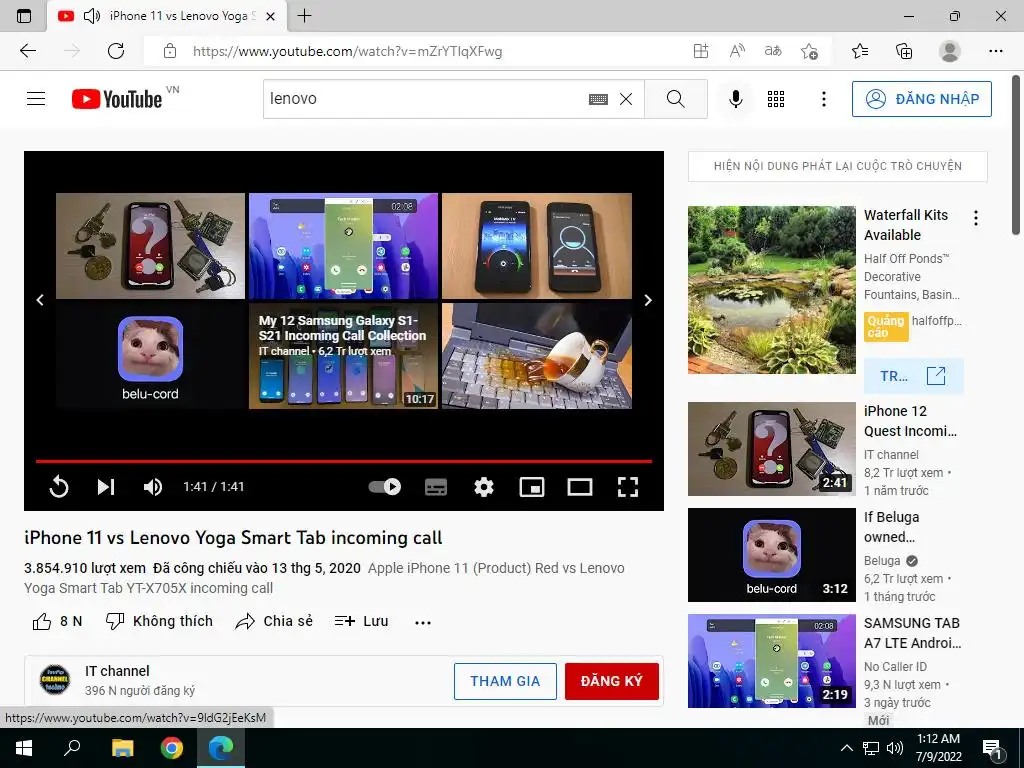Show chat replay HIỆN NỘI DUNG PHÁT LẠI
This screenshot has width=1024, height=768.
(838, 167)
